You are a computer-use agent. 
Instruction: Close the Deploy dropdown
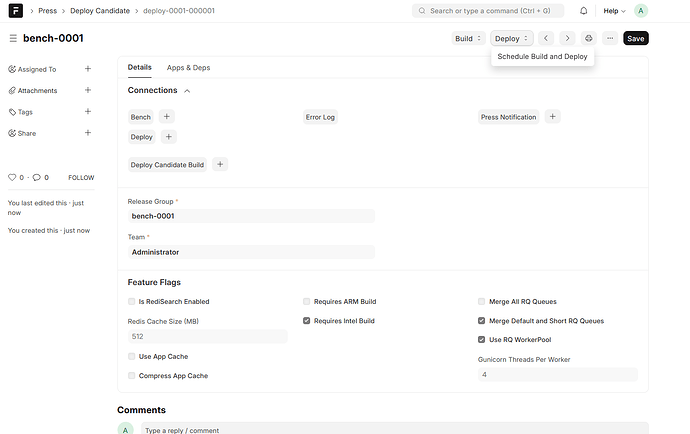(x=512, y=38)
